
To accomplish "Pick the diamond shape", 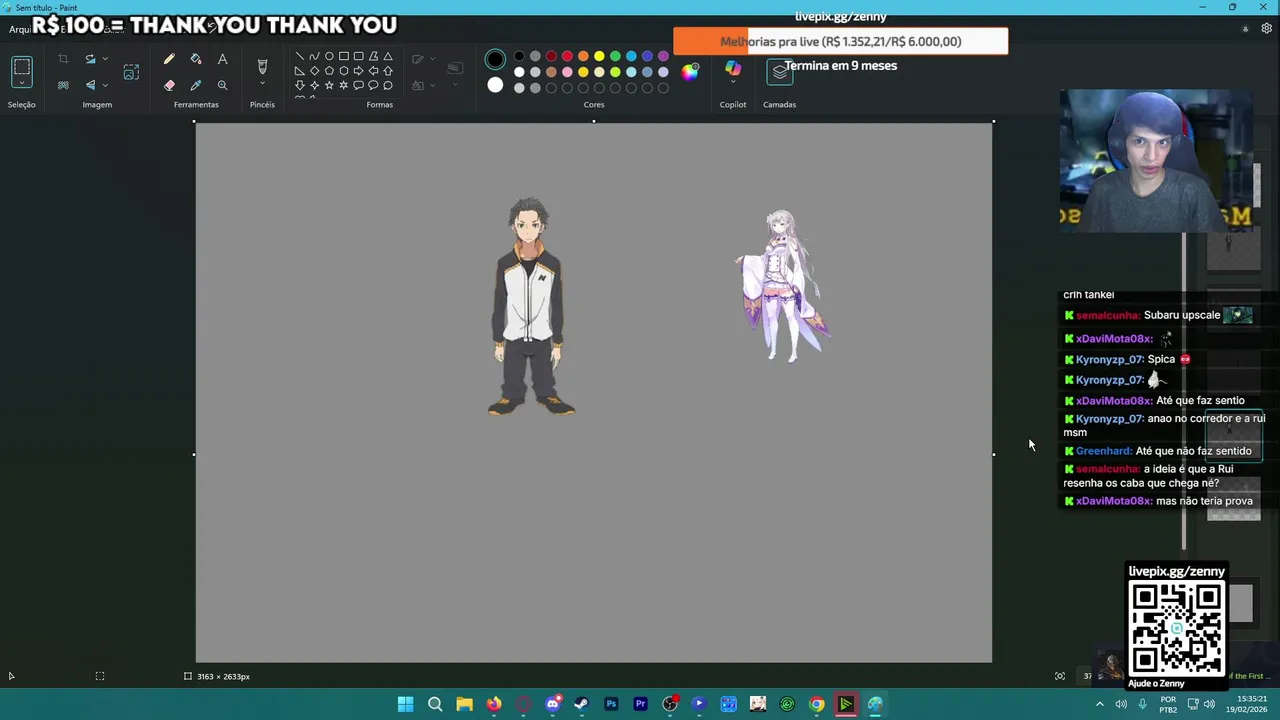I will click(314, 71).
